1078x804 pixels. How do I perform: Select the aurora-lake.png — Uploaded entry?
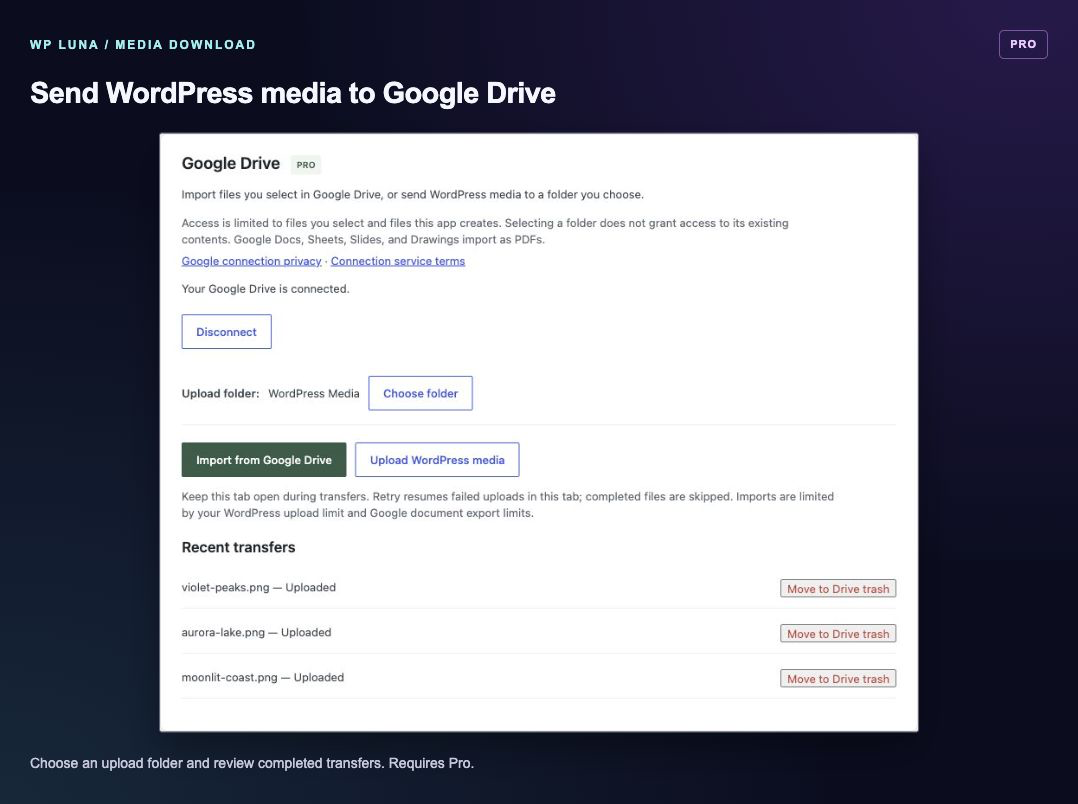256,632
